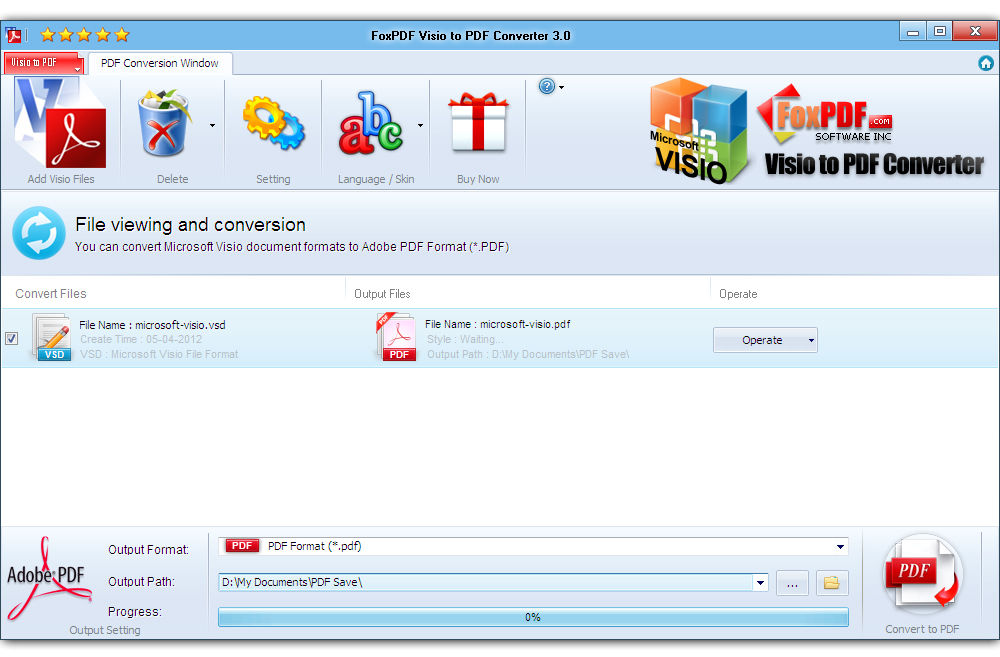The width and height of the screenshot is (1000, 657).
Task: Click the app icon in the title bar
Action: [13, 35]
